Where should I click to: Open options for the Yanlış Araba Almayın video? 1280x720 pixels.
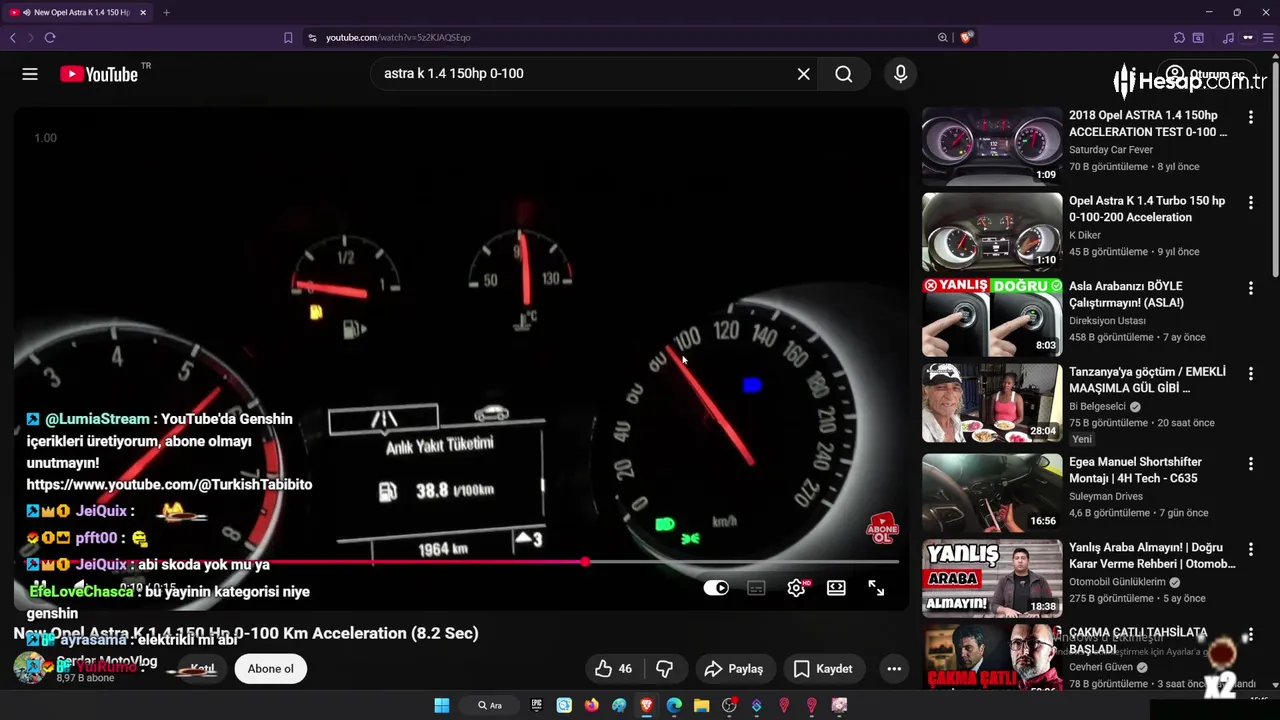click(1250, 550)
